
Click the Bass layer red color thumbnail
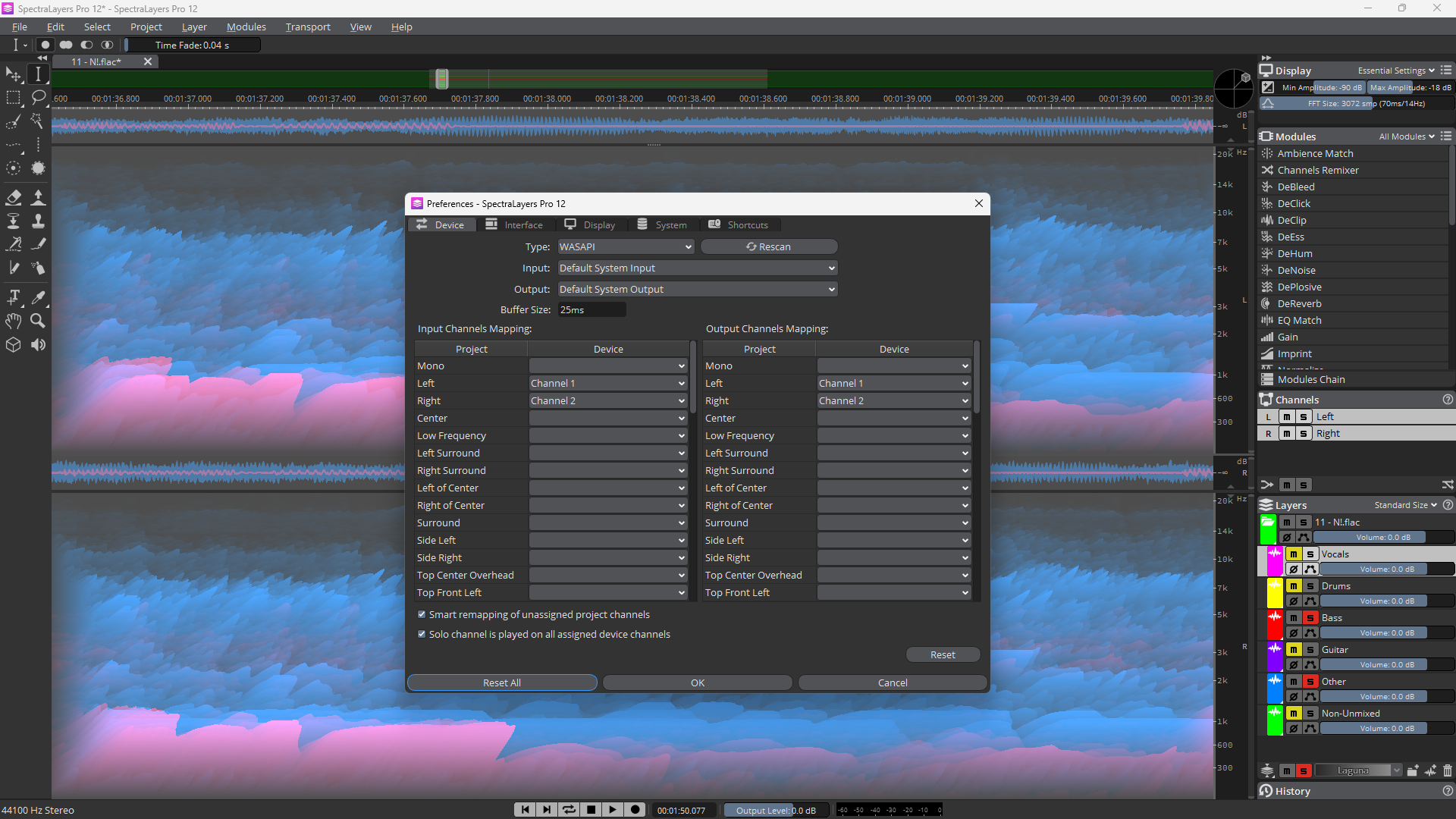(x=1275, y=626)
